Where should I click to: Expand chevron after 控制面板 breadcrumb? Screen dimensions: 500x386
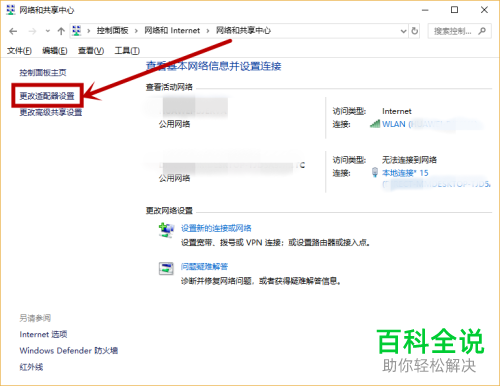pyautogui.click(x=136, y=31)
